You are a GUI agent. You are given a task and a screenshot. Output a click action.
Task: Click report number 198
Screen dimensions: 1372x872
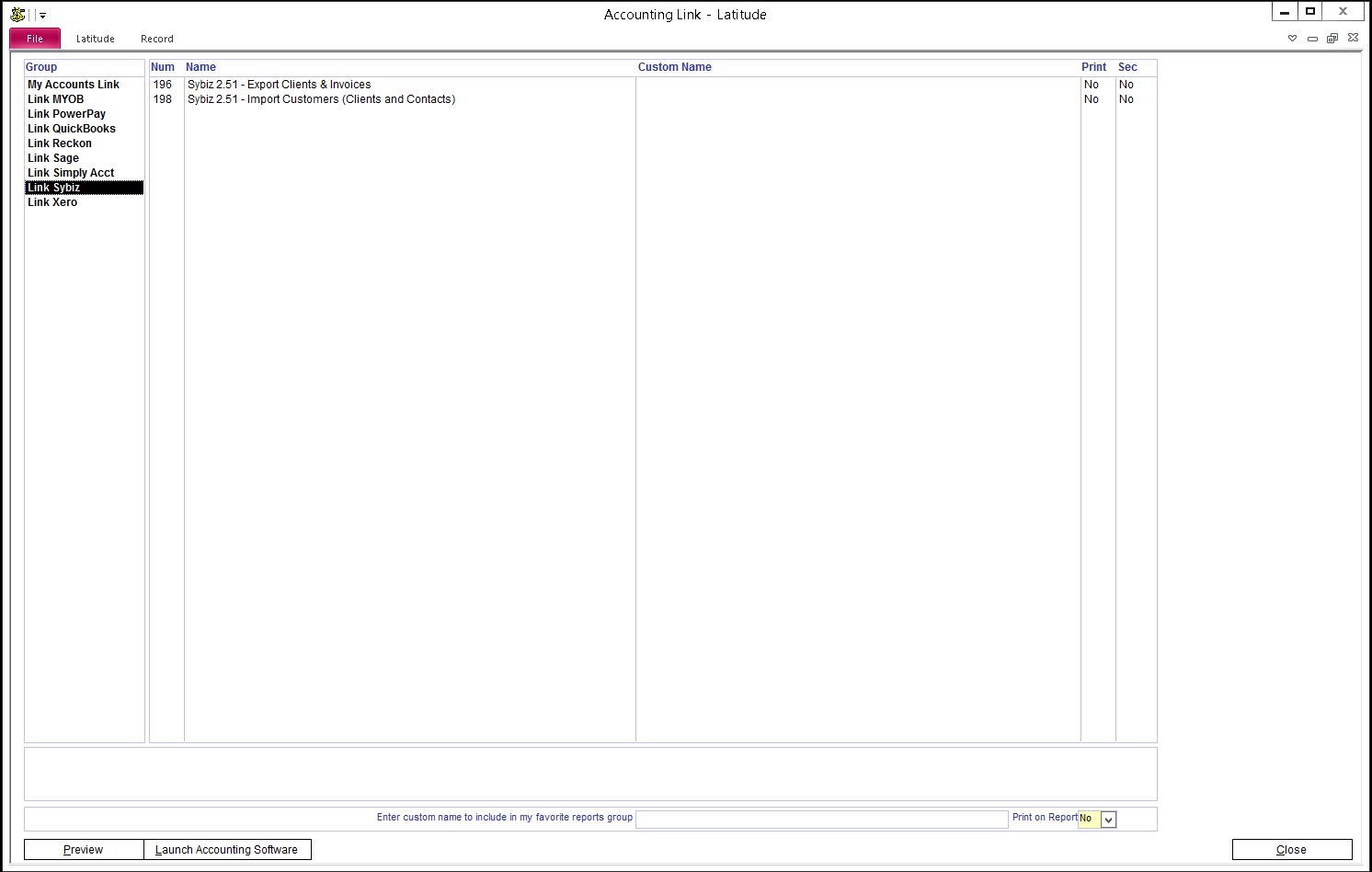[163, 99]
